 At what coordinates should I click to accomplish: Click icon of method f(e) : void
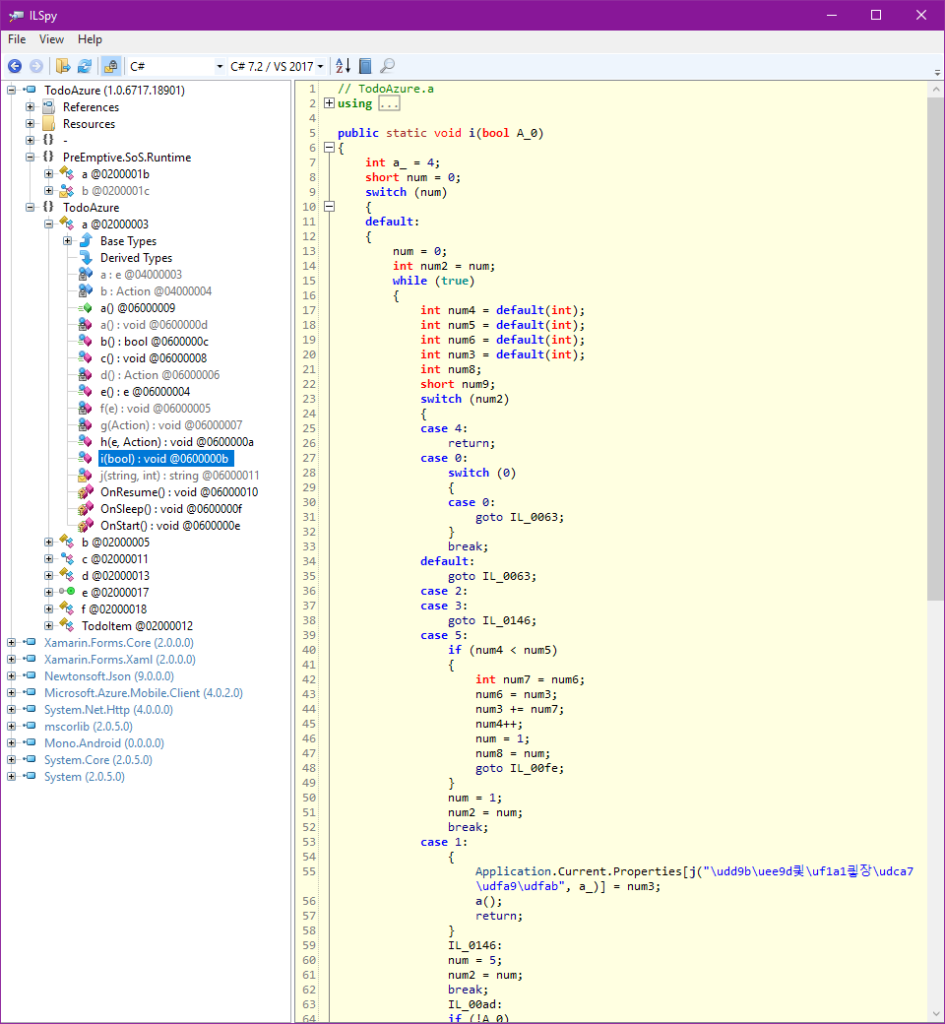tap(86, 408)
